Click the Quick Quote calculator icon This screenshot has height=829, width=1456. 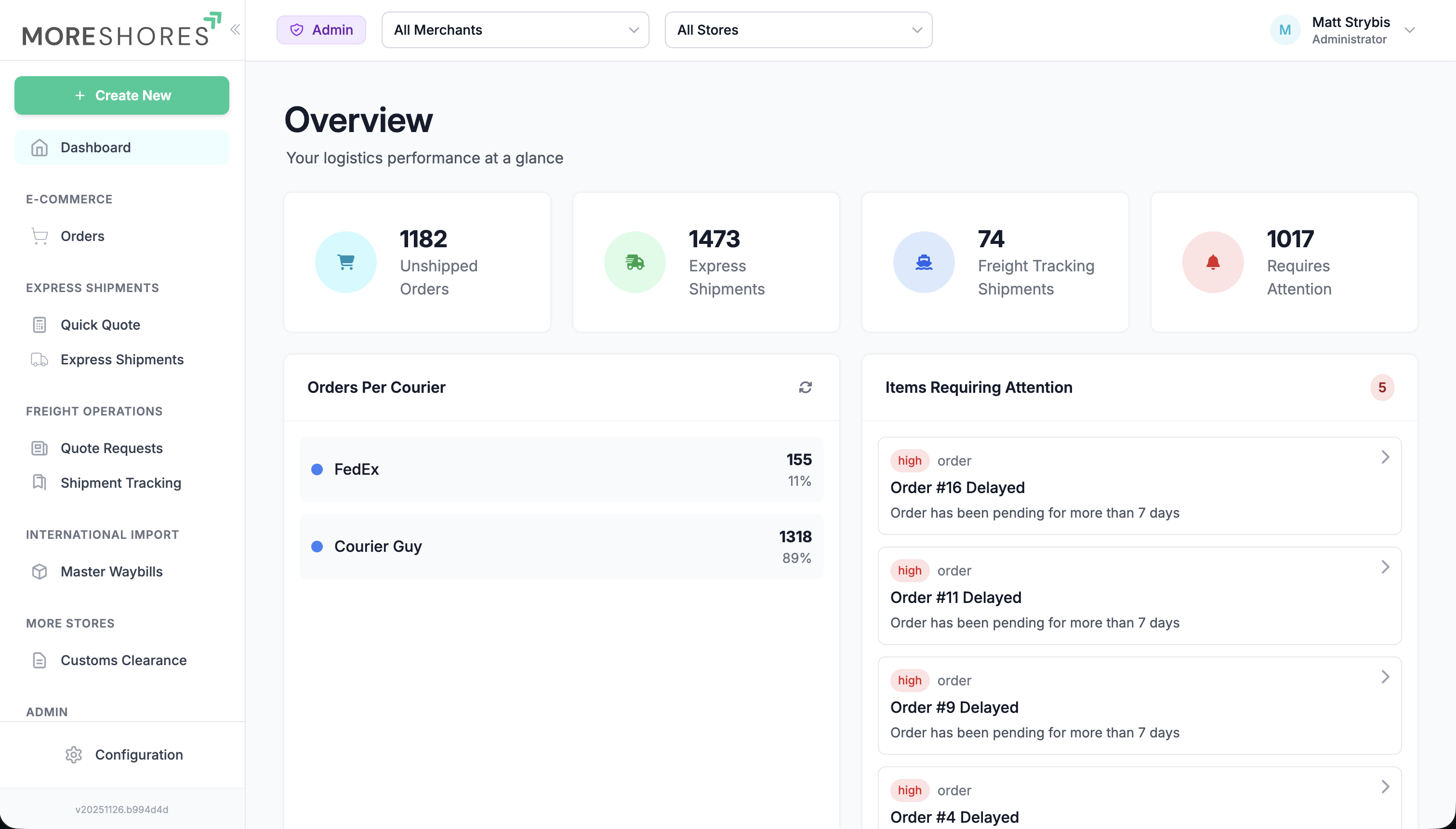coord(39,324)
